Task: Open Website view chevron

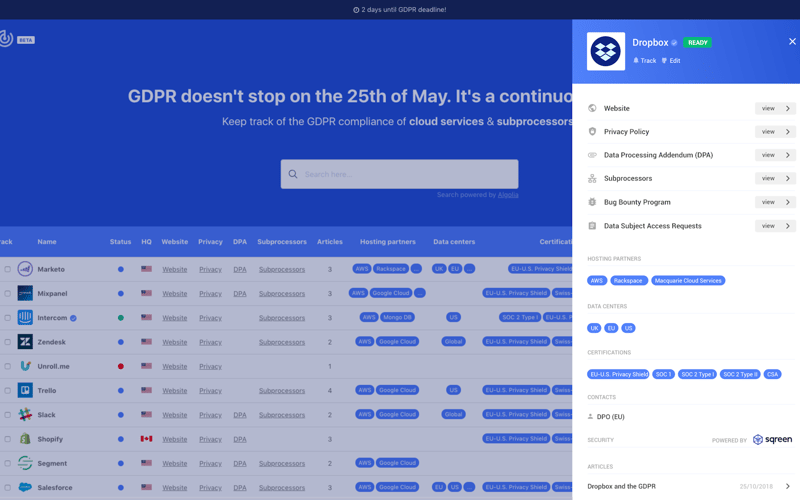Action: click(788, 108)
